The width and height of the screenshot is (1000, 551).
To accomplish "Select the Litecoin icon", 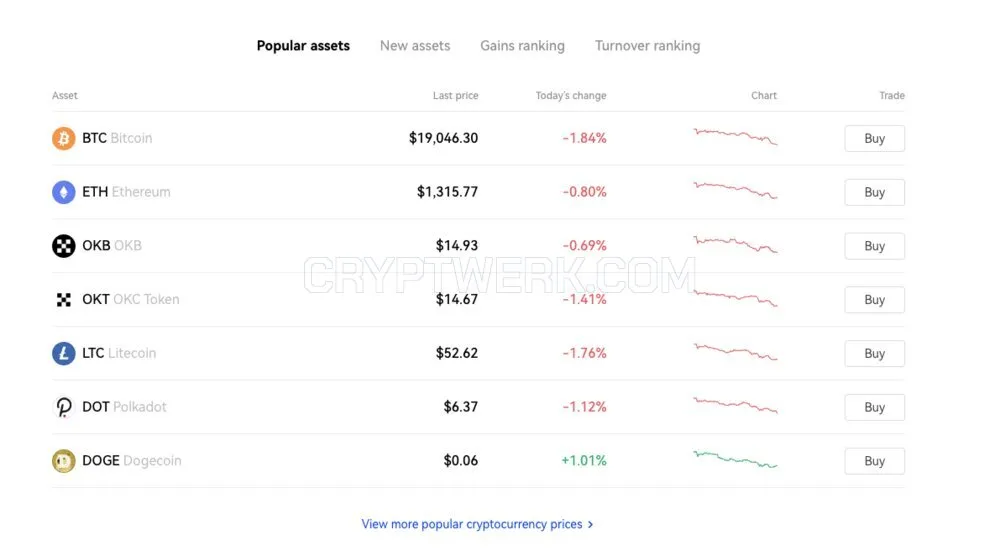I will point(63,353).
